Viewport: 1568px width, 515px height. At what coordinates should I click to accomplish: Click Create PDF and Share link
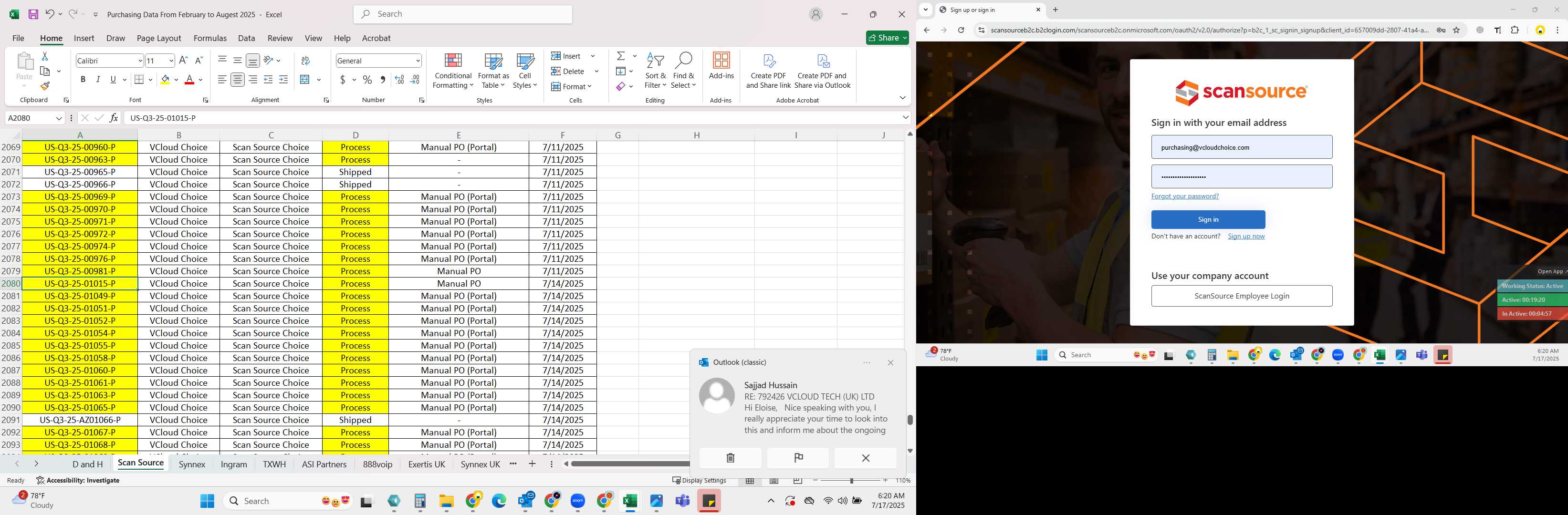coord(768,71)
